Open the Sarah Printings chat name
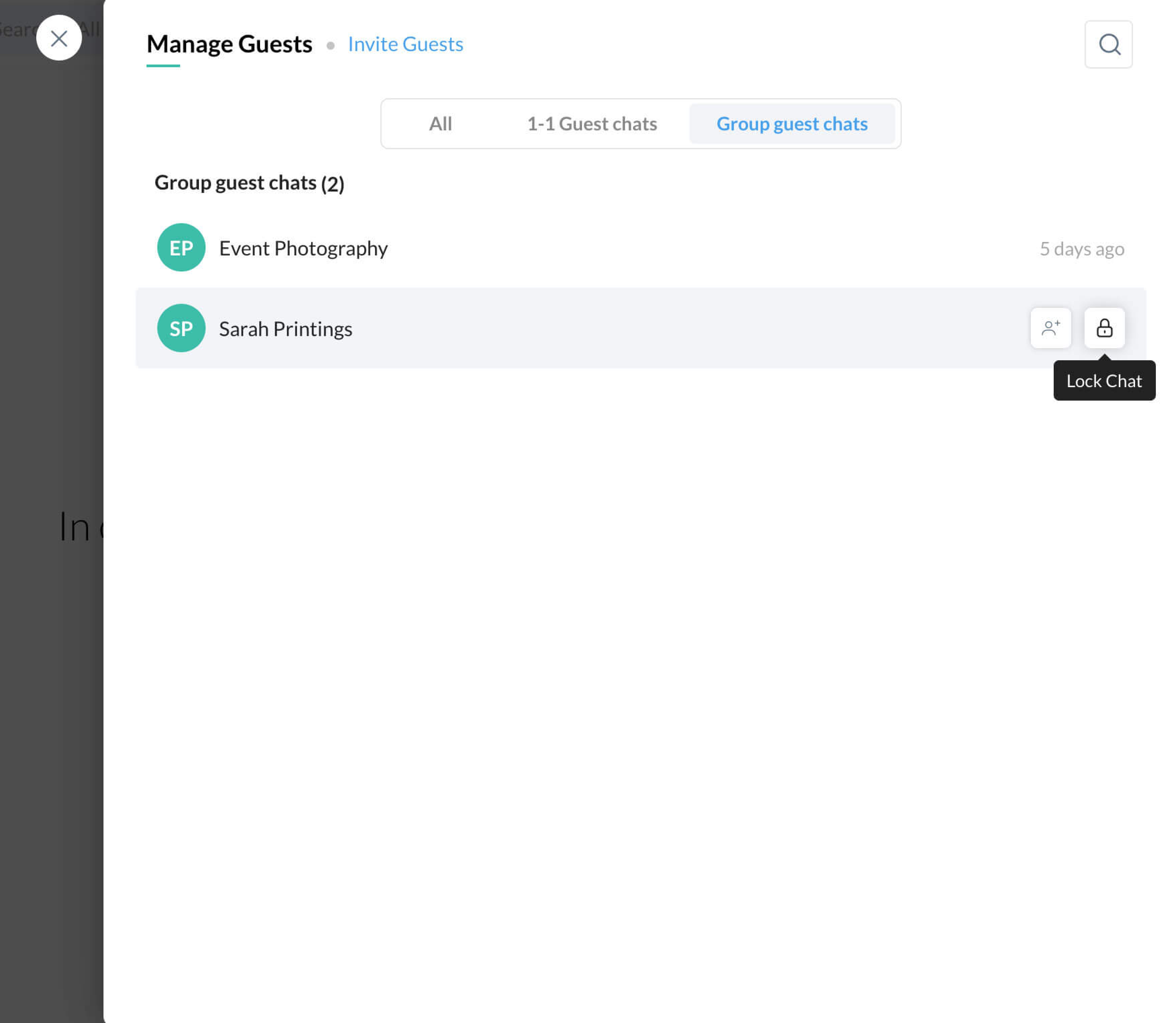Image resolution: width=1176 pixels, height=1023 pixels. click(x=285, y=329)
